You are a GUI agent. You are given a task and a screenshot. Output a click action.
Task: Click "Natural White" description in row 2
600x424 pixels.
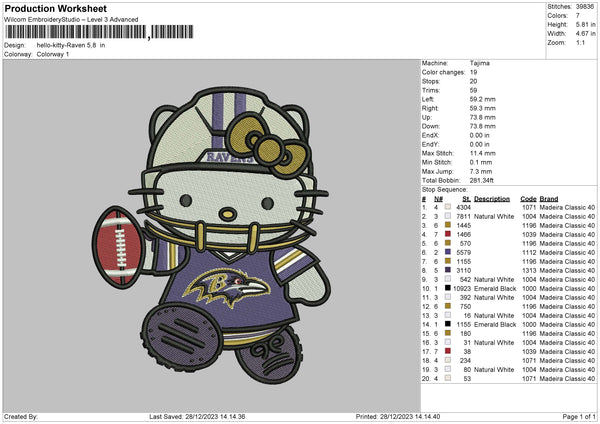pyautogui.click(x=494, y=217)
